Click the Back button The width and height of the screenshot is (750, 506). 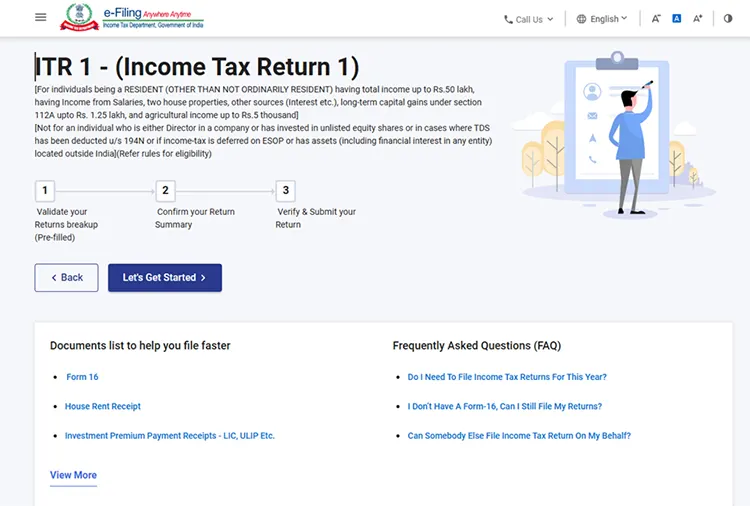(x=66, y=277)
